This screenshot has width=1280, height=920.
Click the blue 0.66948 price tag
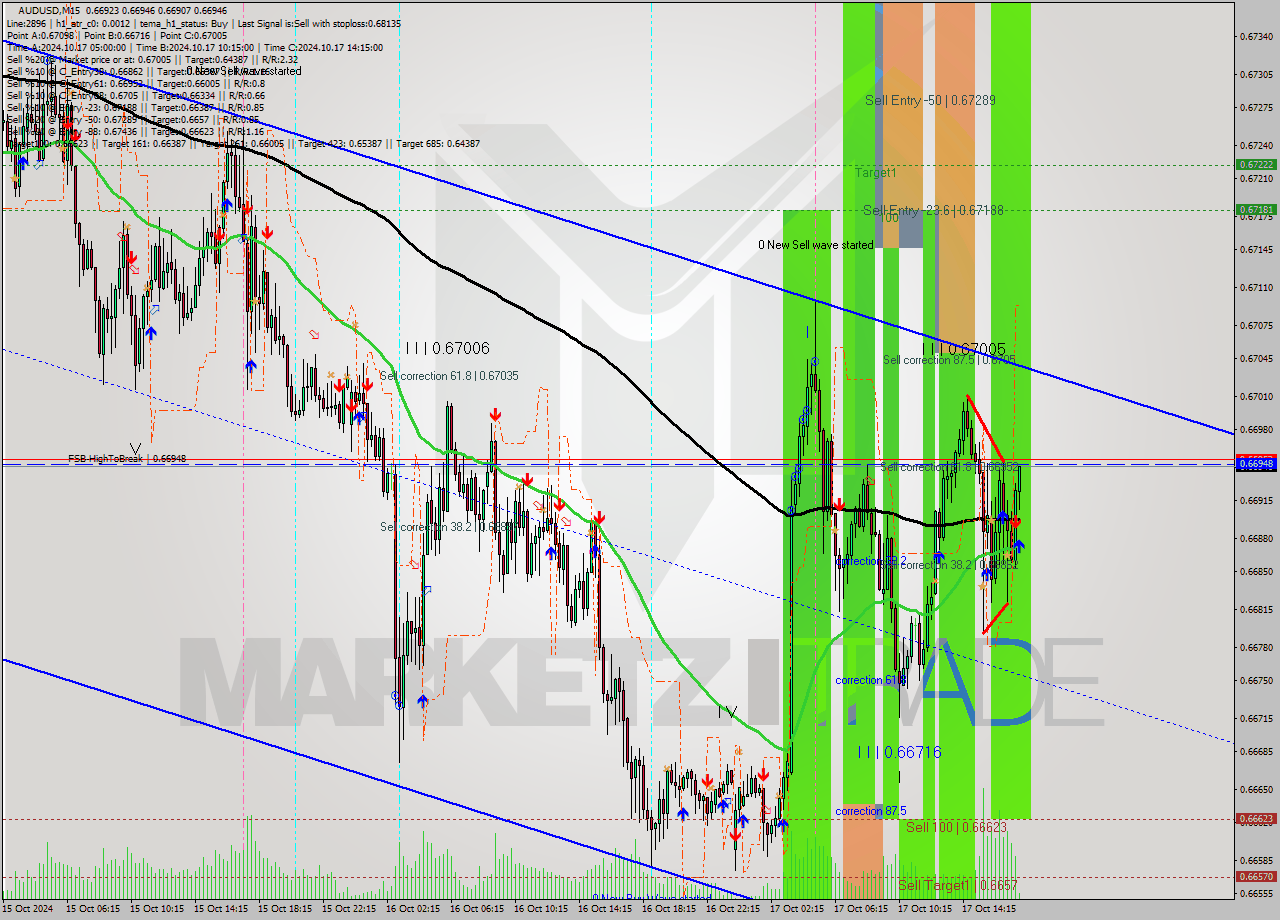[x=1256, y=464]
